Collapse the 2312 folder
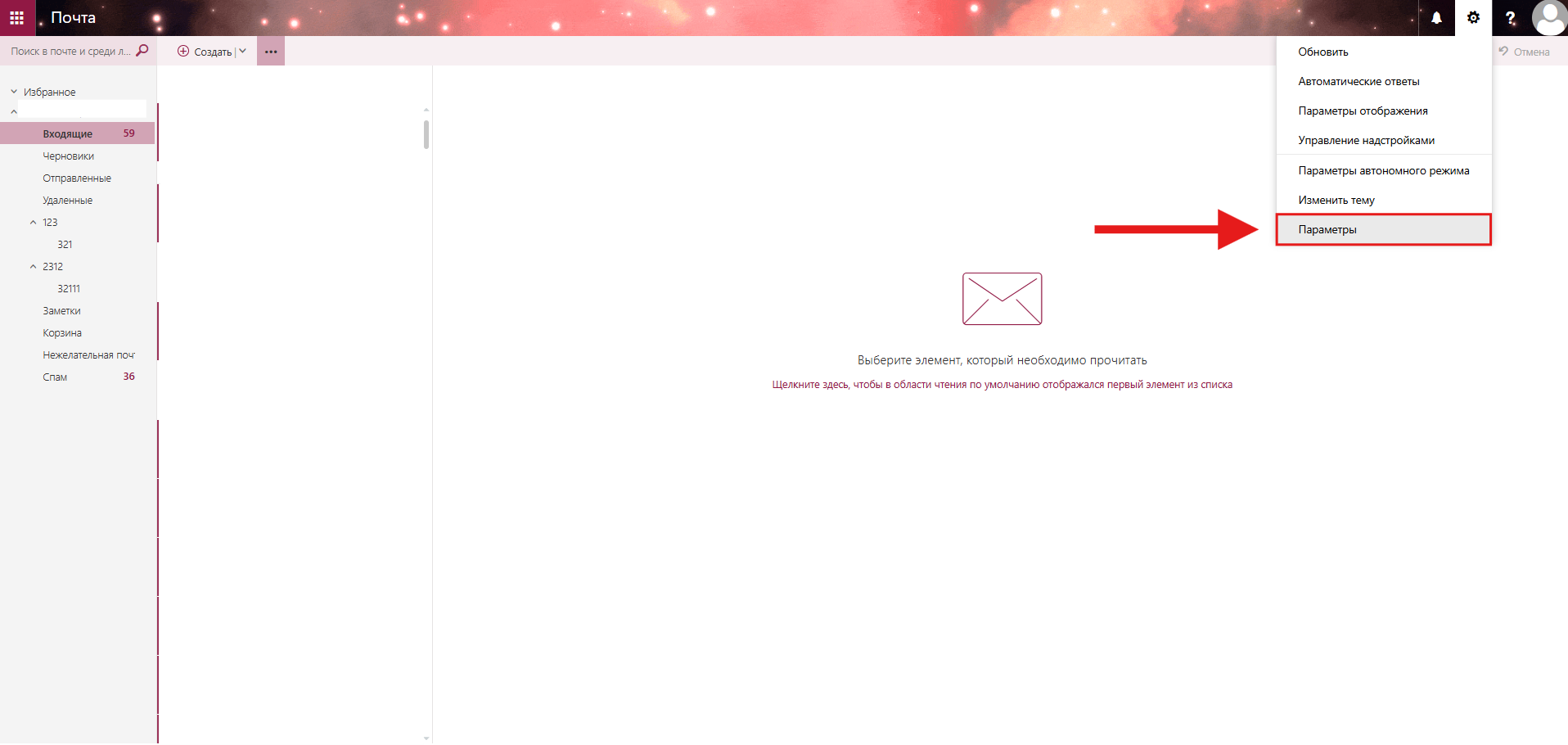The image size is (1568, 745). coord(34,266)
